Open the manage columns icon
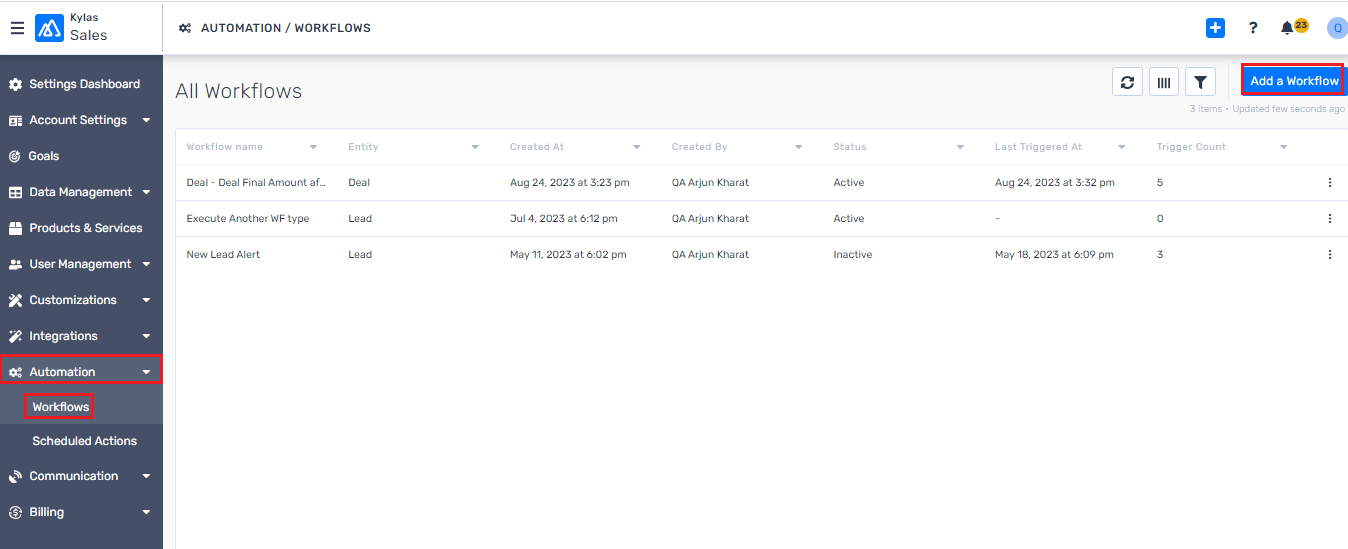This screenshot has width=1348, height=549. (1164, 82)
